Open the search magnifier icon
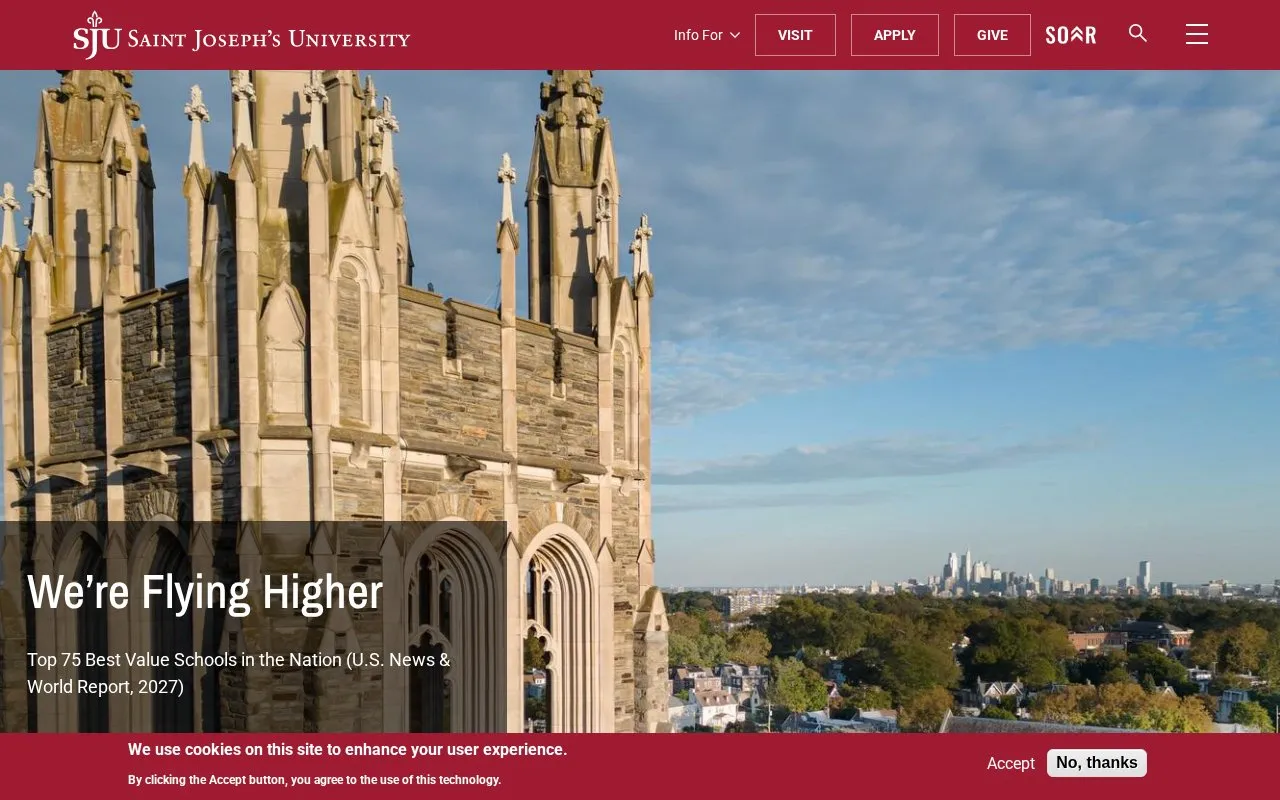Viewport: 1280px width, 800px height. [x=1137, y=33]
